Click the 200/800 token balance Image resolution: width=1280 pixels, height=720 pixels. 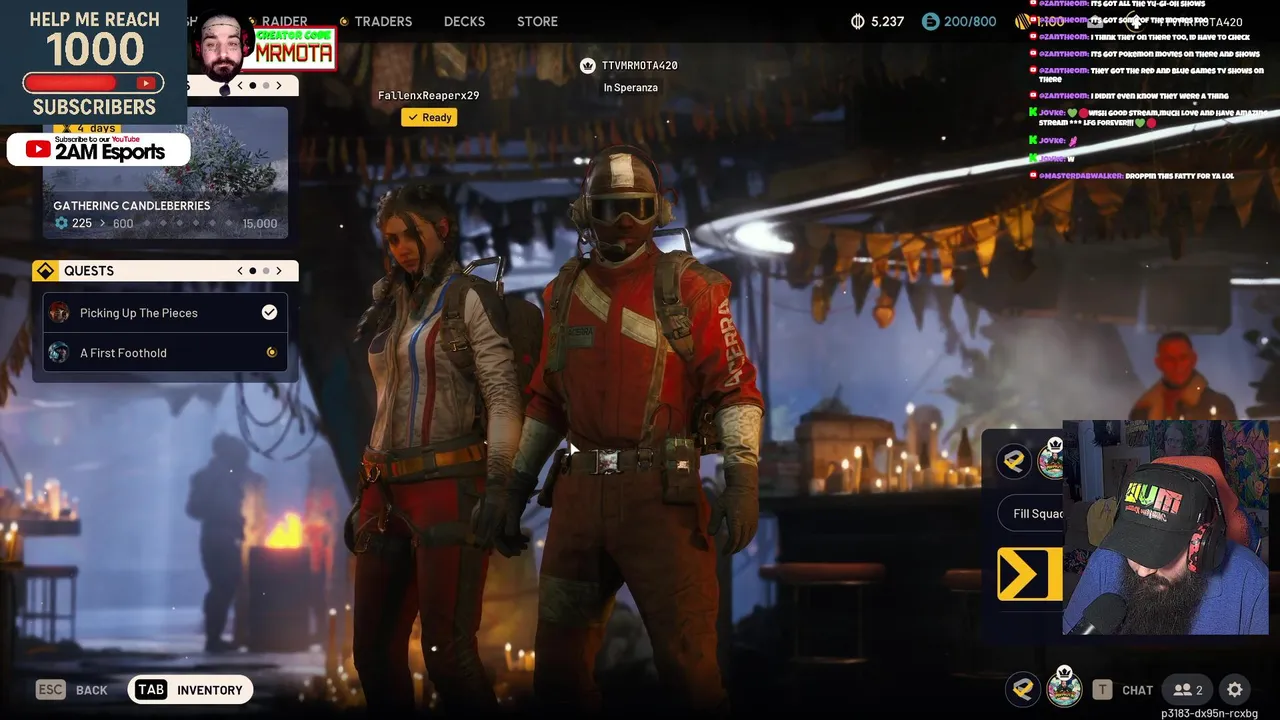(x=970, y=21)
